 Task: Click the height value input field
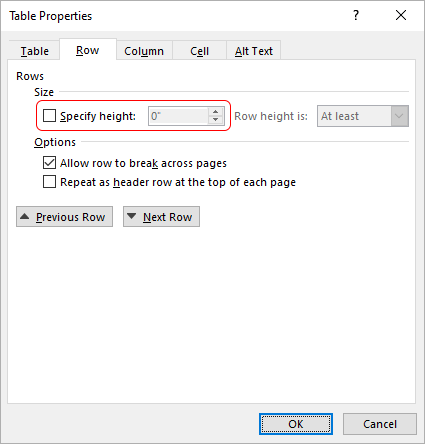pos(179,116)
